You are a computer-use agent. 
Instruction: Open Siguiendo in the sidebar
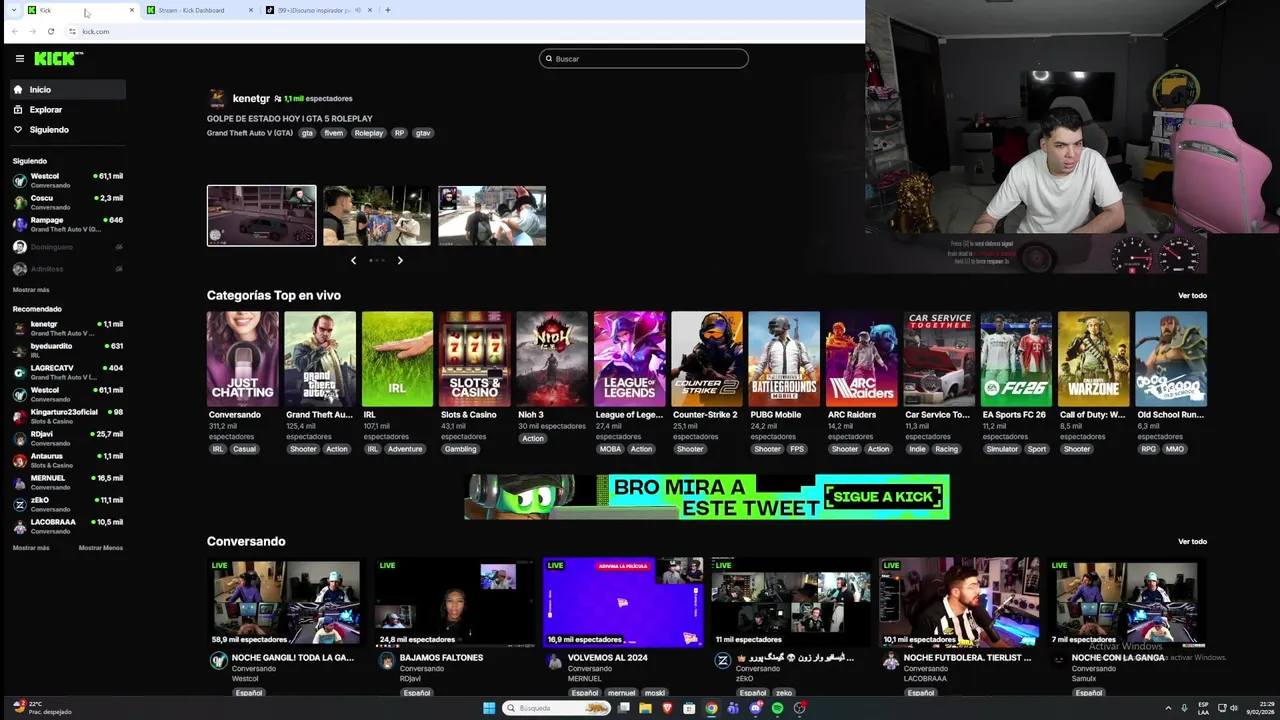(68, 130)
